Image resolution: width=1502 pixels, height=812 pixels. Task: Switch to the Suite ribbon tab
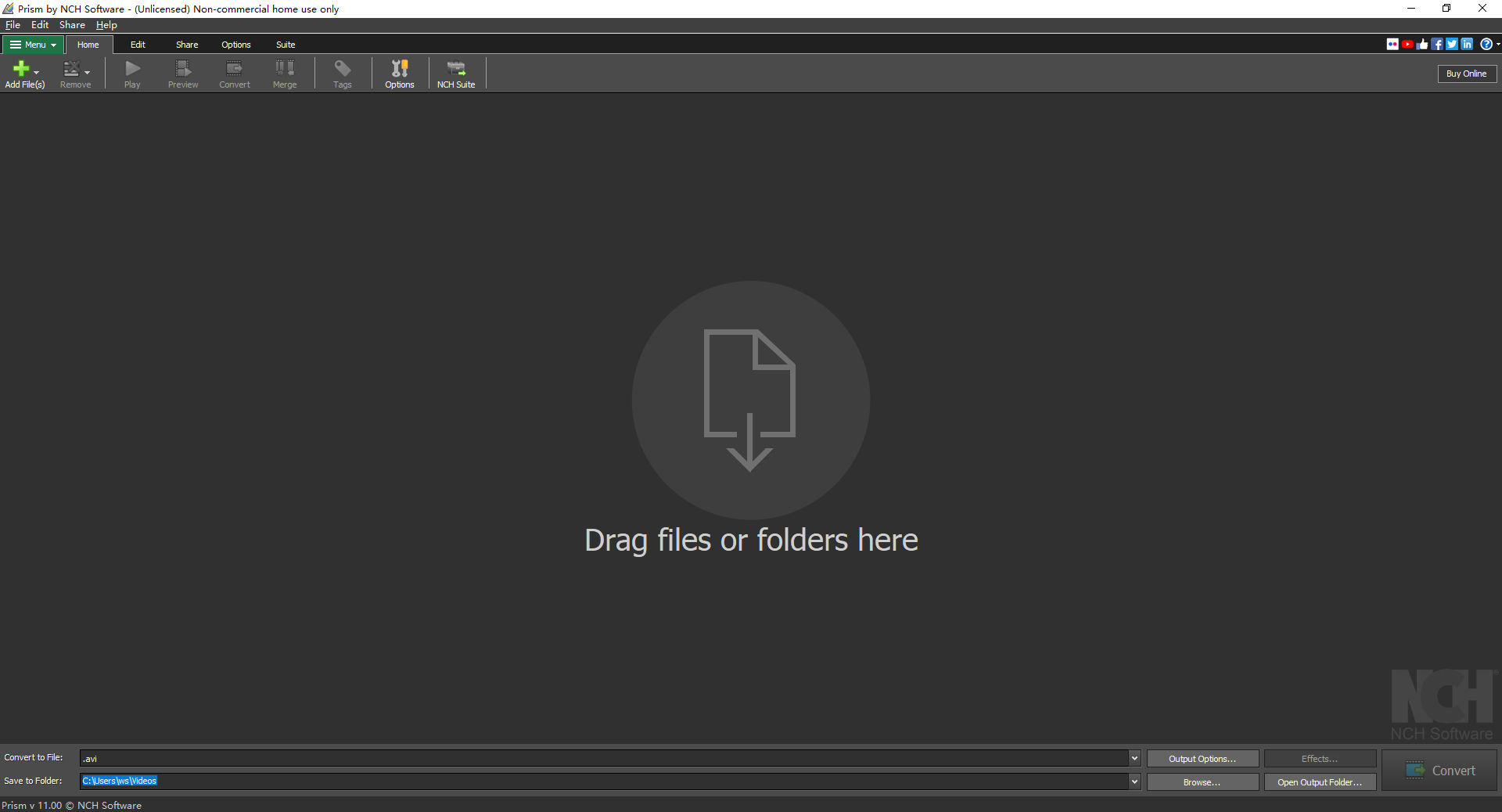(286, 45)
